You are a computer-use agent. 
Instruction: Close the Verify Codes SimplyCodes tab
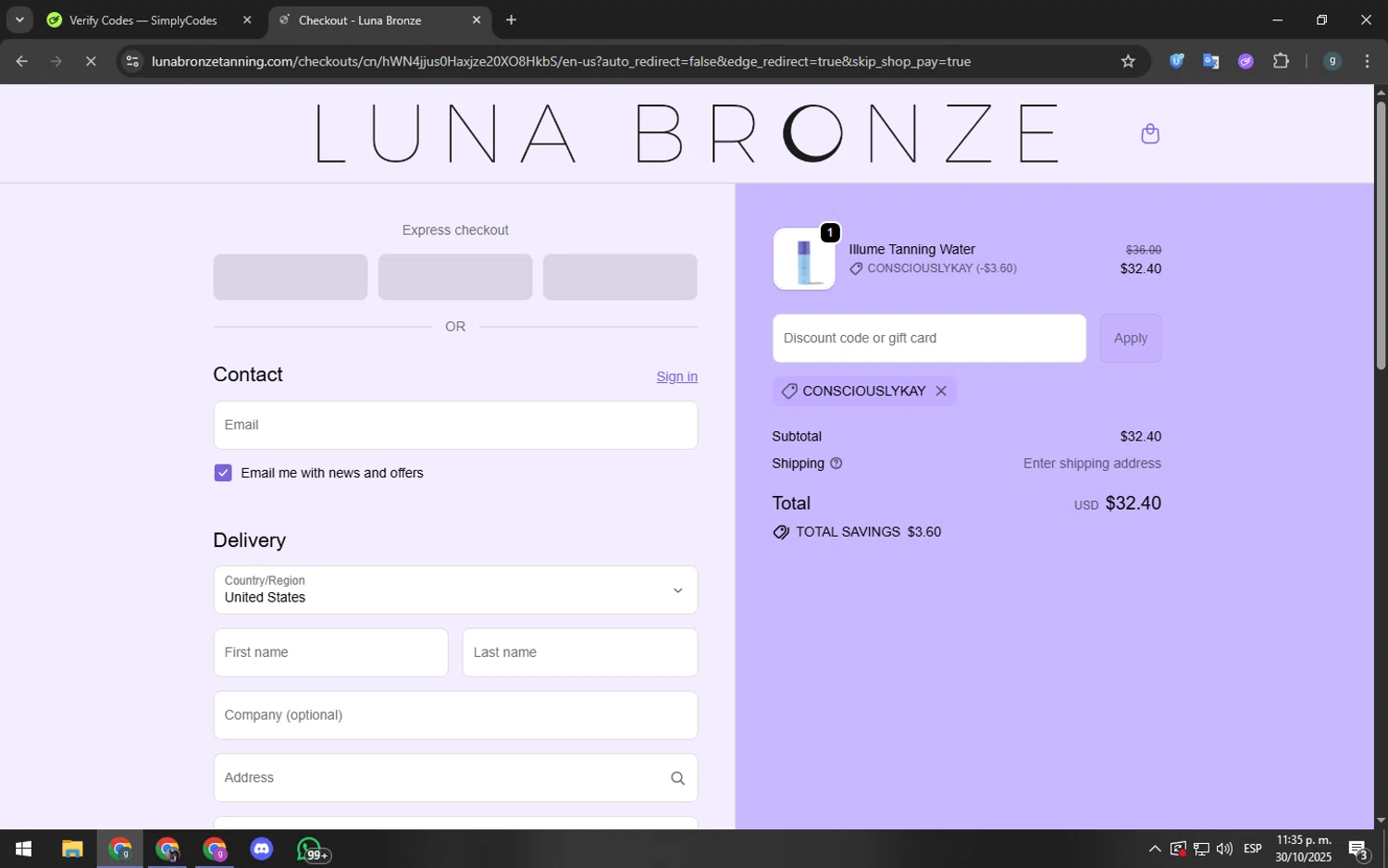pyautogui.click(x=247, y=19)
